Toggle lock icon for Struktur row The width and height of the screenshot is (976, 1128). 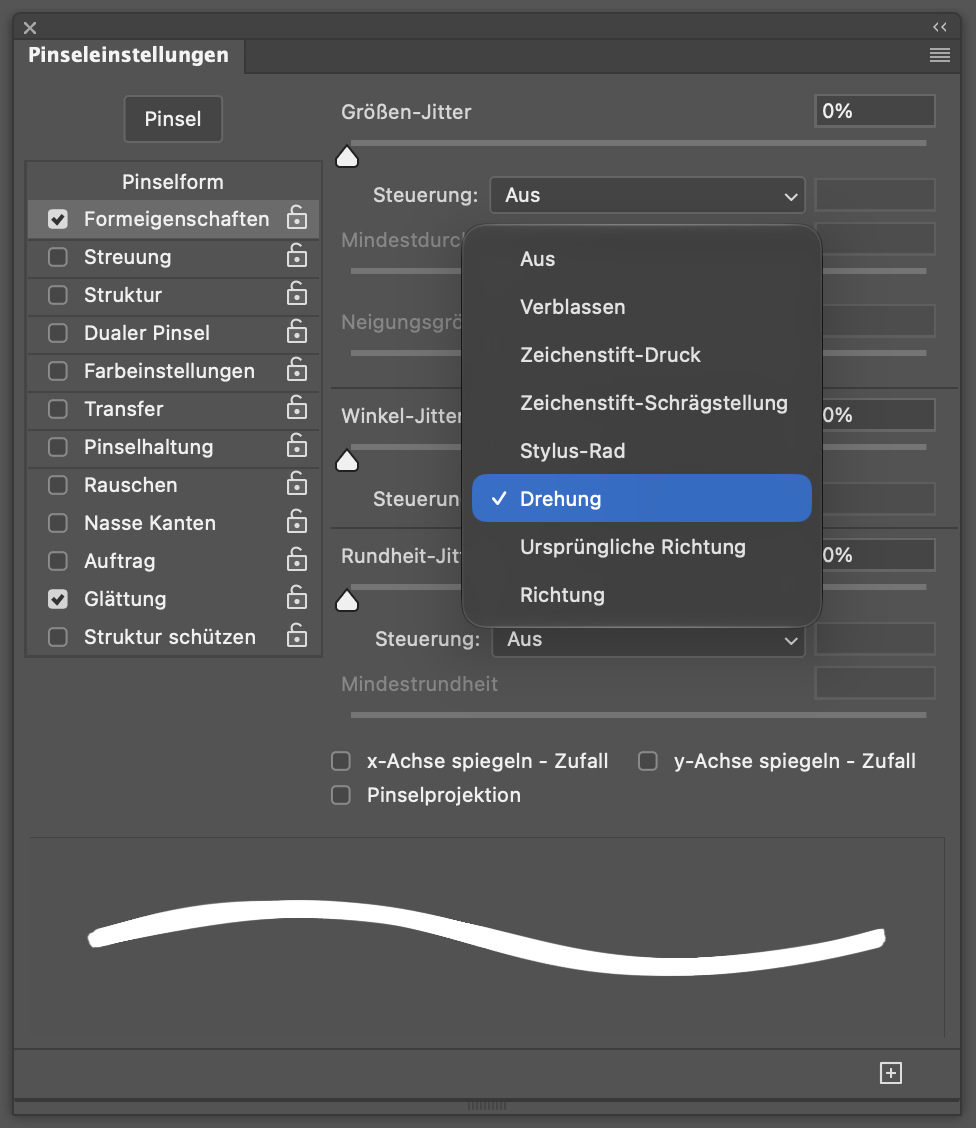[297, 294]
